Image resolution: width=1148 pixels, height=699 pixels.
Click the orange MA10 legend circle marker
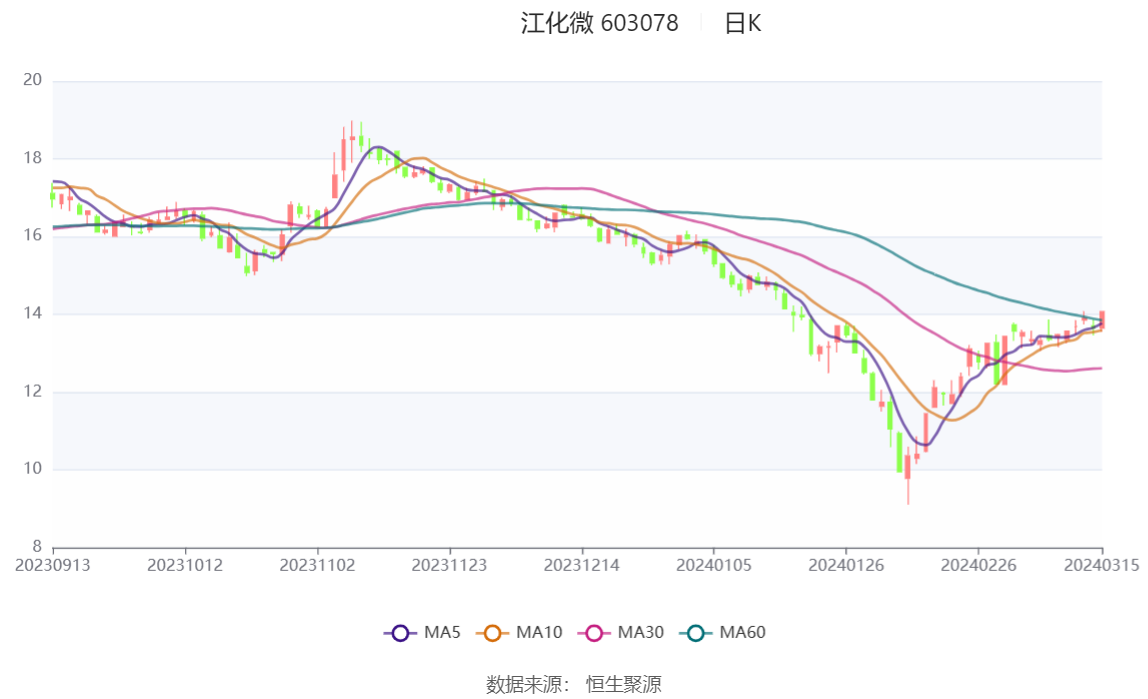pyautogui.click(x=492, y=633)
